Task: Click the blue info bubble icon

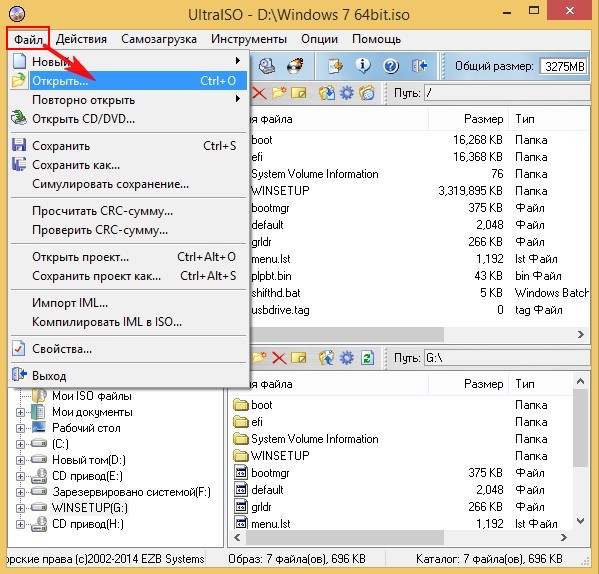Action: point(363,66)
